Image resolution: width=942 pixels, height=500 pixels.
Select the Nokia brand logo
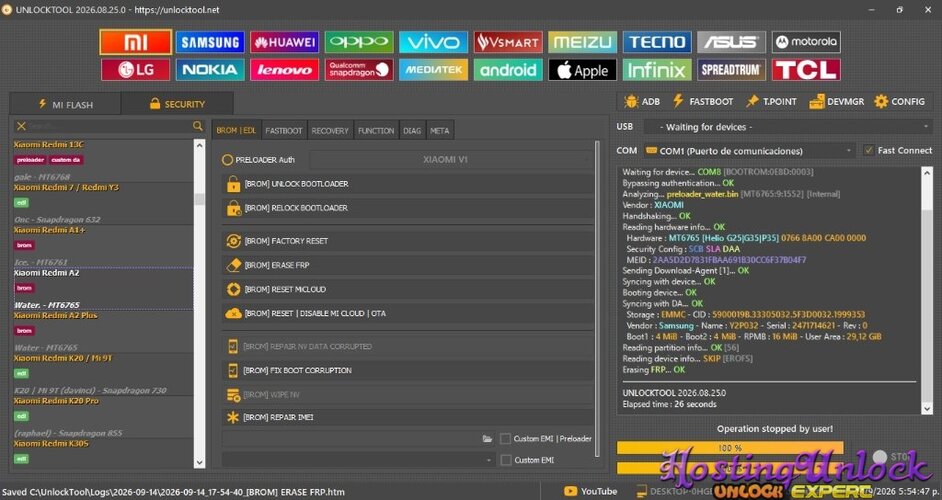coord(210,70)
